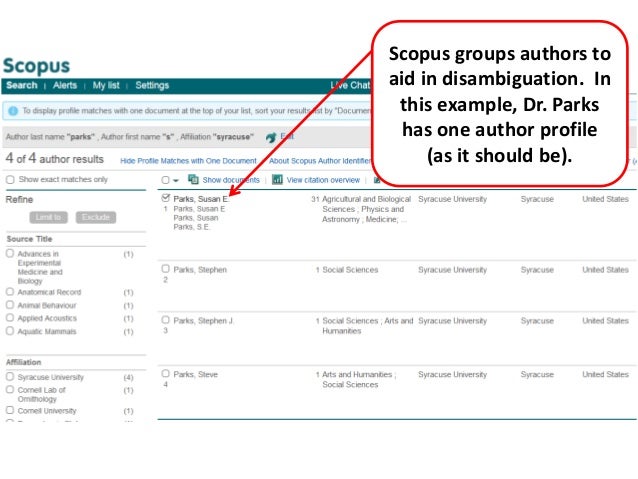
Task: Click the Scopus logo
Action: pyautogui.click(x=37, y=66)
